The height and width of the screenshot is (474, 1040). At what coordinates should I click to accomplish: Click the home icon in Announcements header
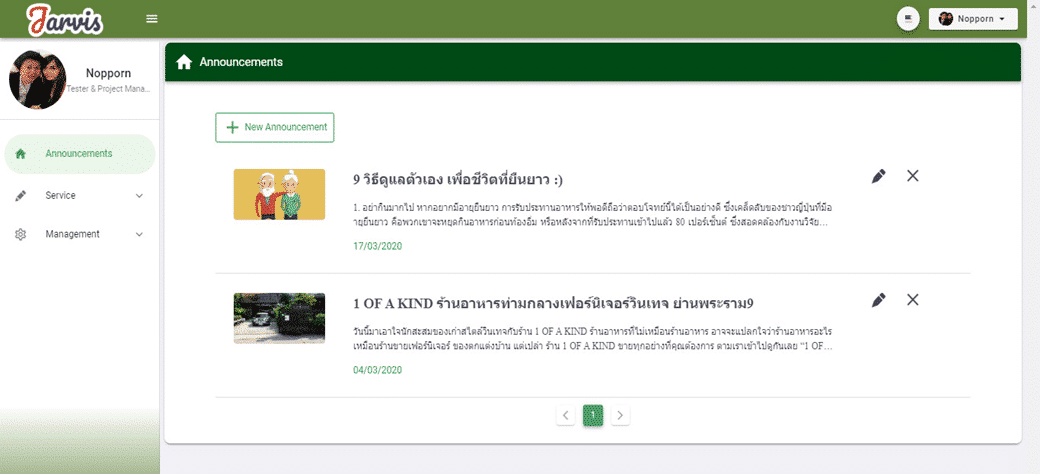[184, 62]
